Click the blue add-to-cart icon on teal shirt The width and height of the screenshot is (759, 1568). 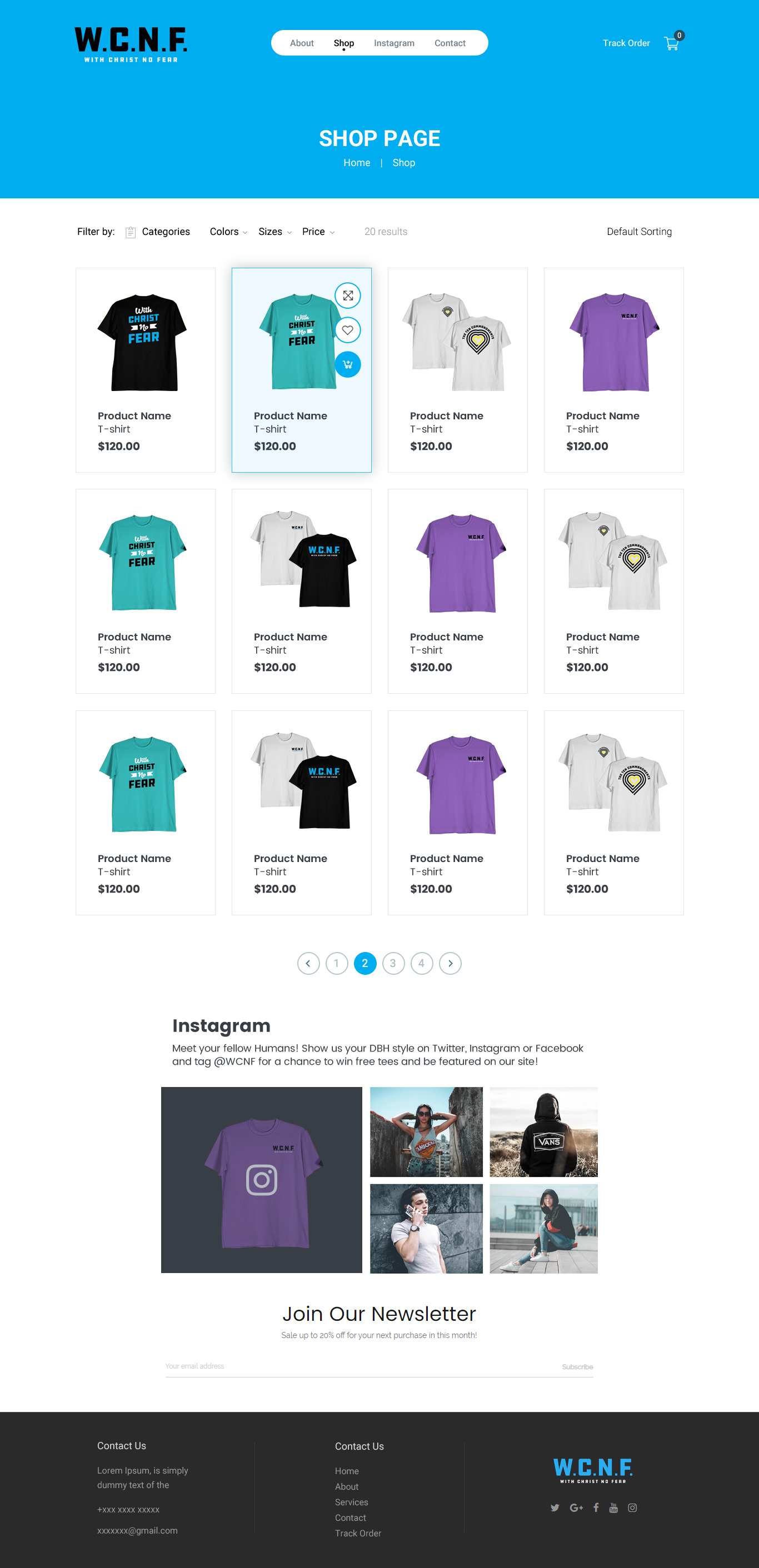click(x=348, y=364)
